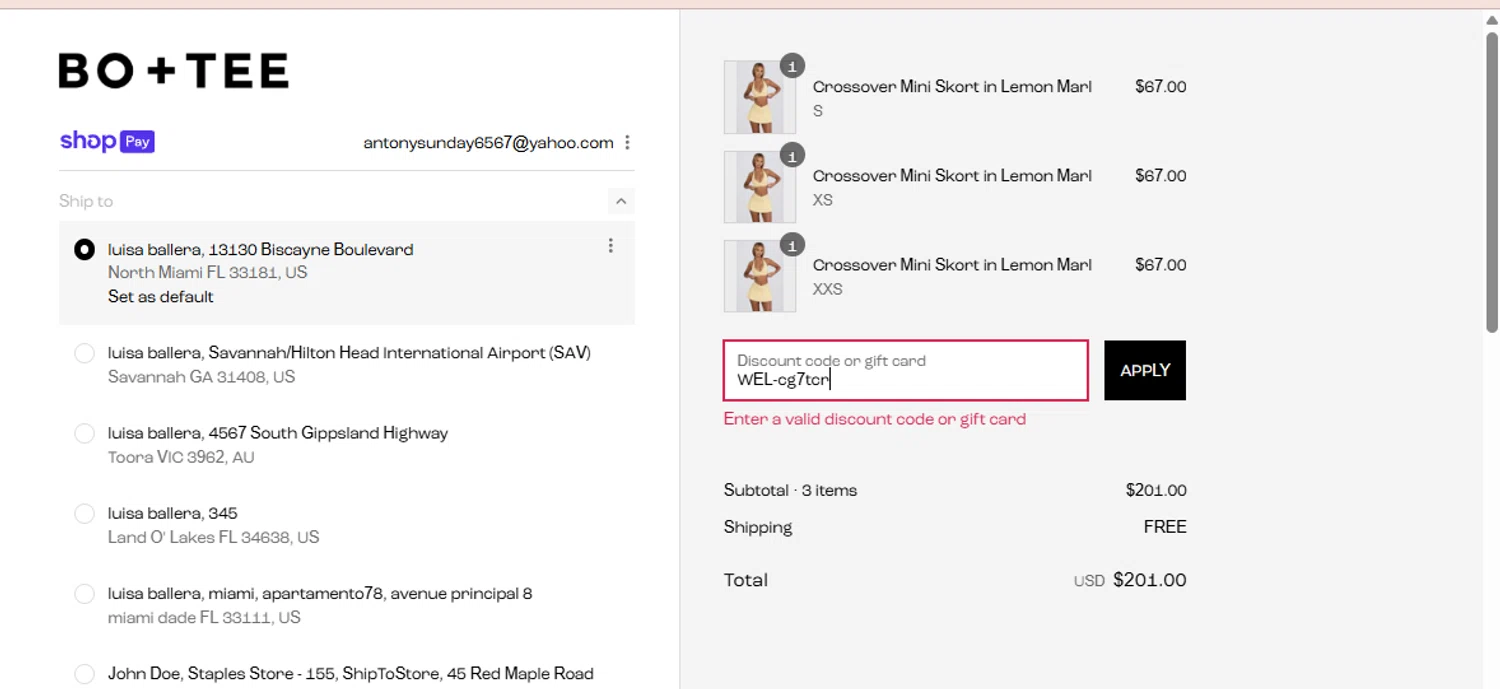
Task: Click the Ship to label
Action: pos(86,201)
